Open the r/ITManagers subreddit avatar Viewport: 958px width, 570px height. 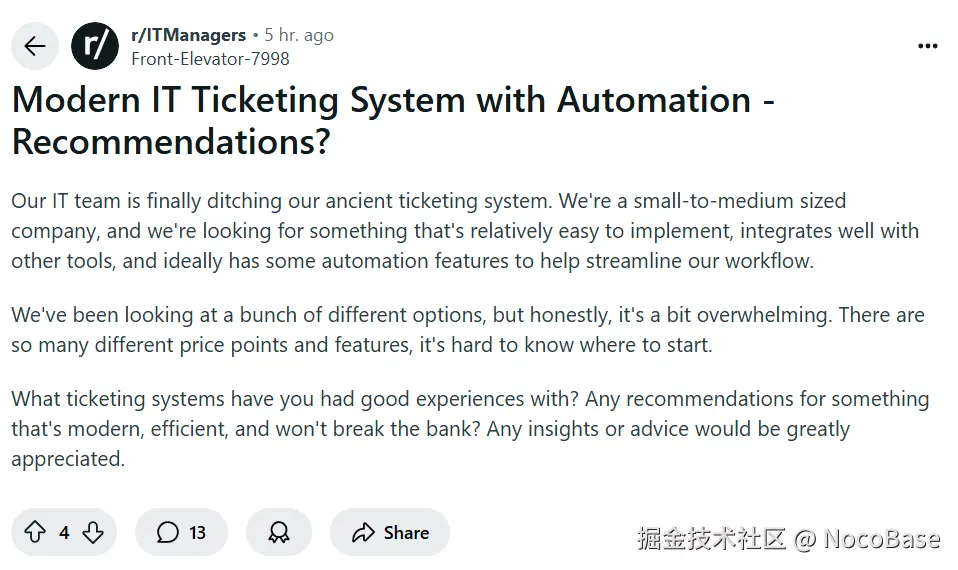pyautogui.click(x=95, y=46)
